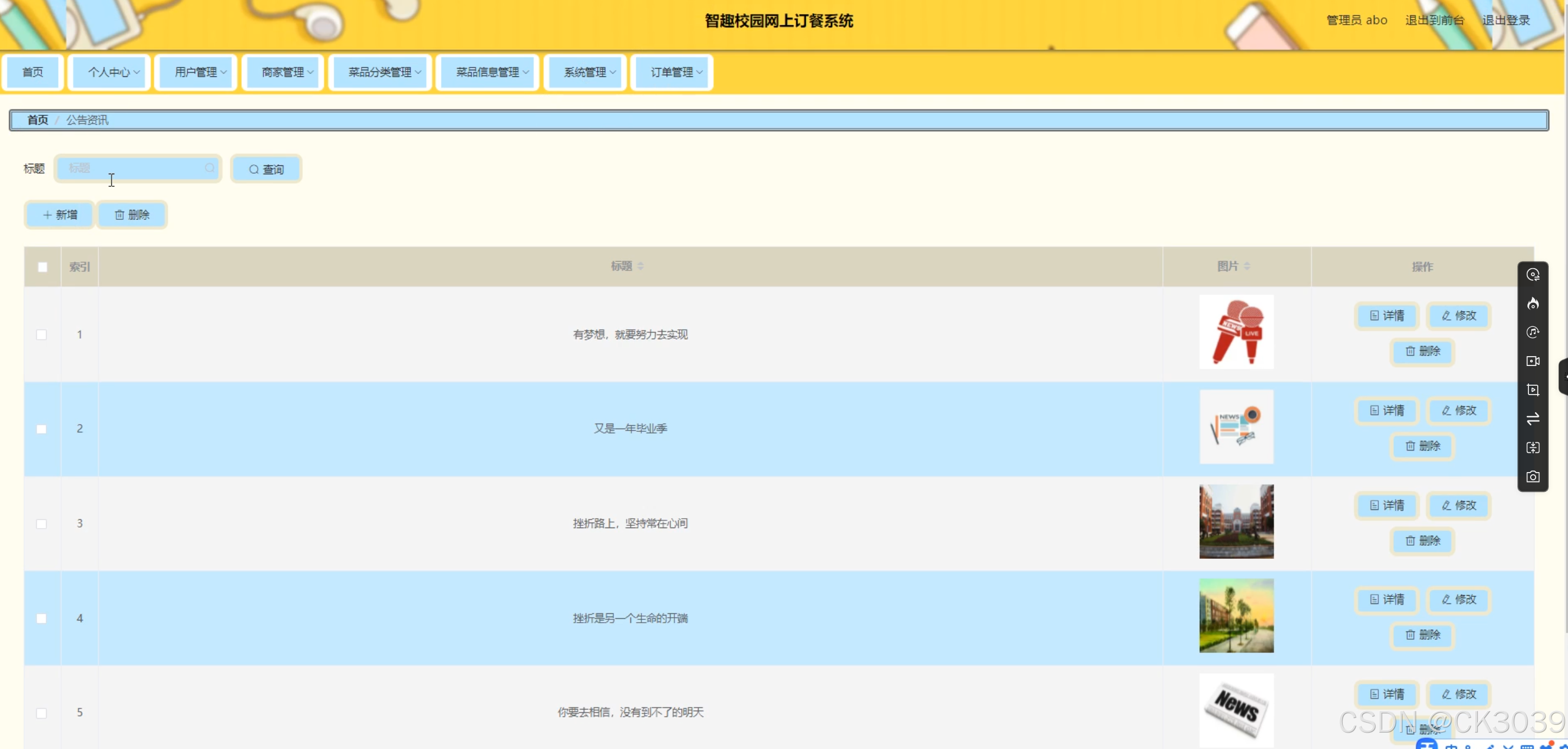This screenshot has height=749, width=1568.
Task: Click the music note convert icon
Action: [x=1533, y=332]
